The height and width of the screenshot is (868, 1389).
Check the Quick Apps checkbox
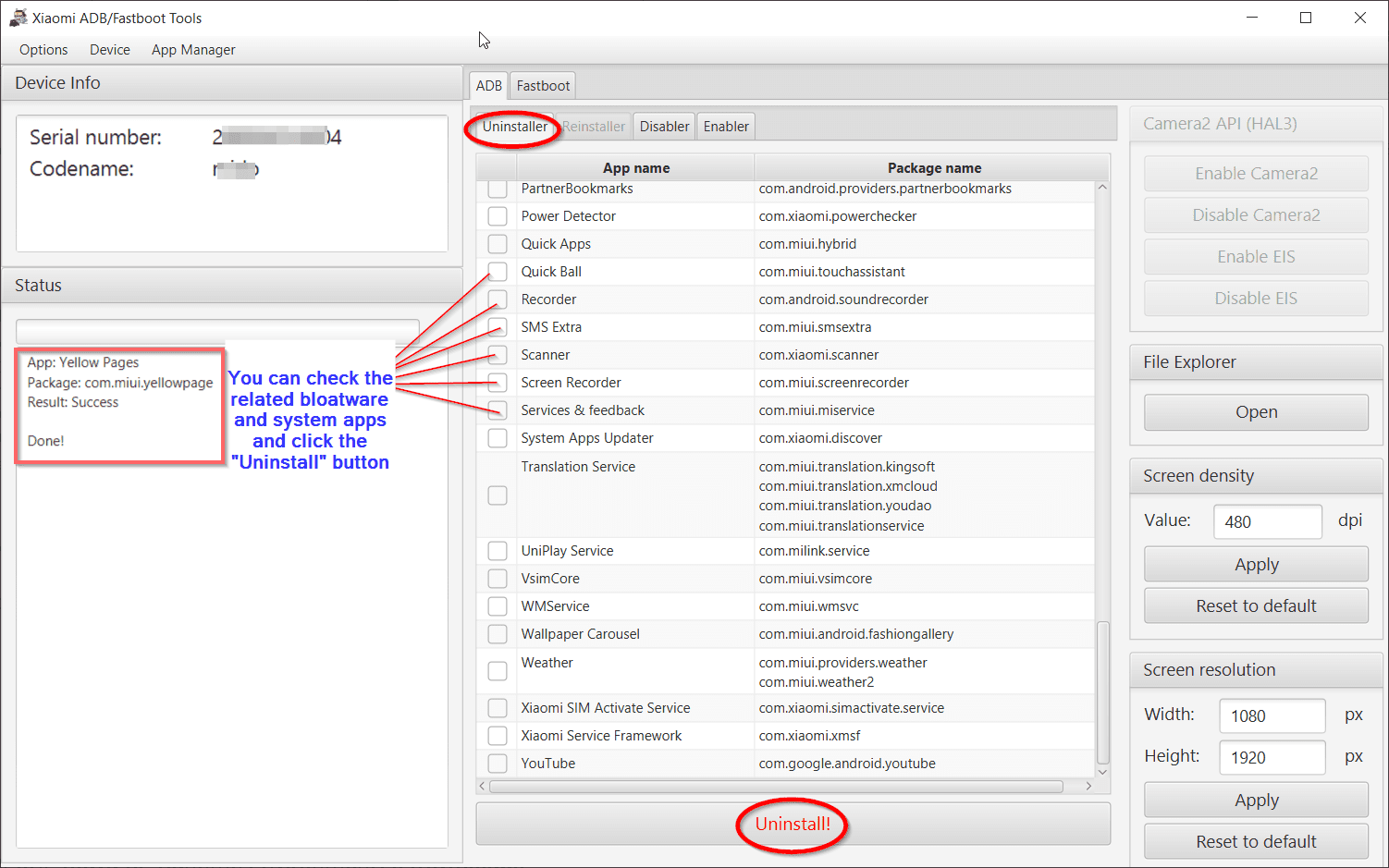(498, 244)
